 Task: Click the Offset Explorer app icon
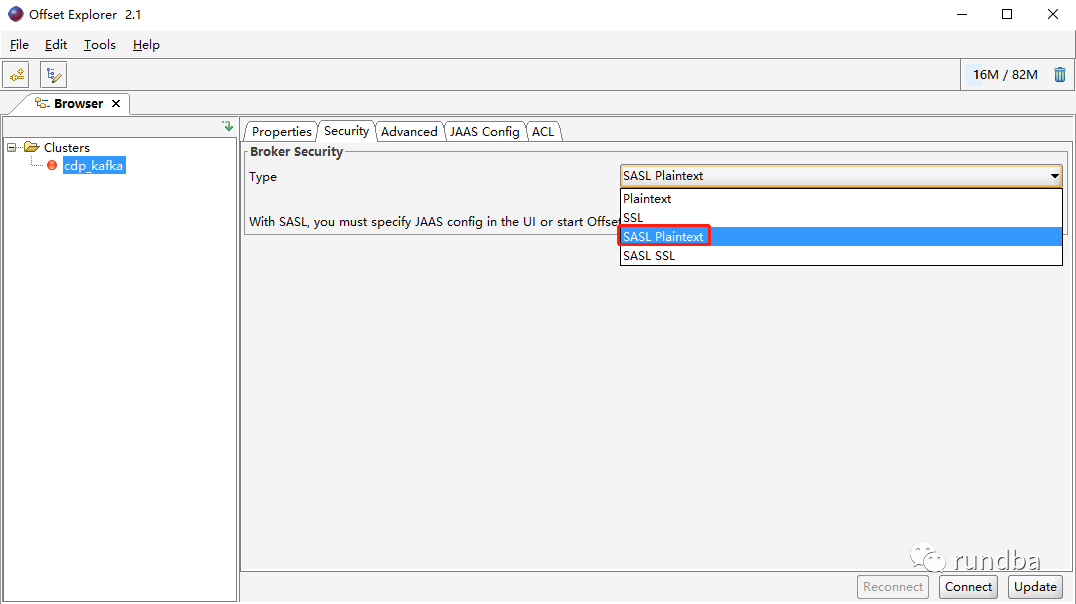pos(15,14)
